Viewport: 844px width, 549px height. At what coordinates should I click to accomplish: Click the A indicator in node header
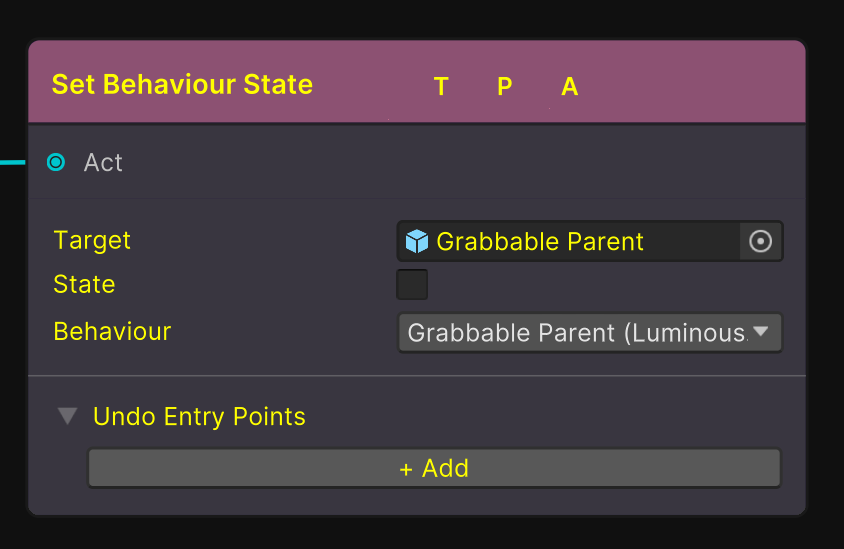point(570,87)
